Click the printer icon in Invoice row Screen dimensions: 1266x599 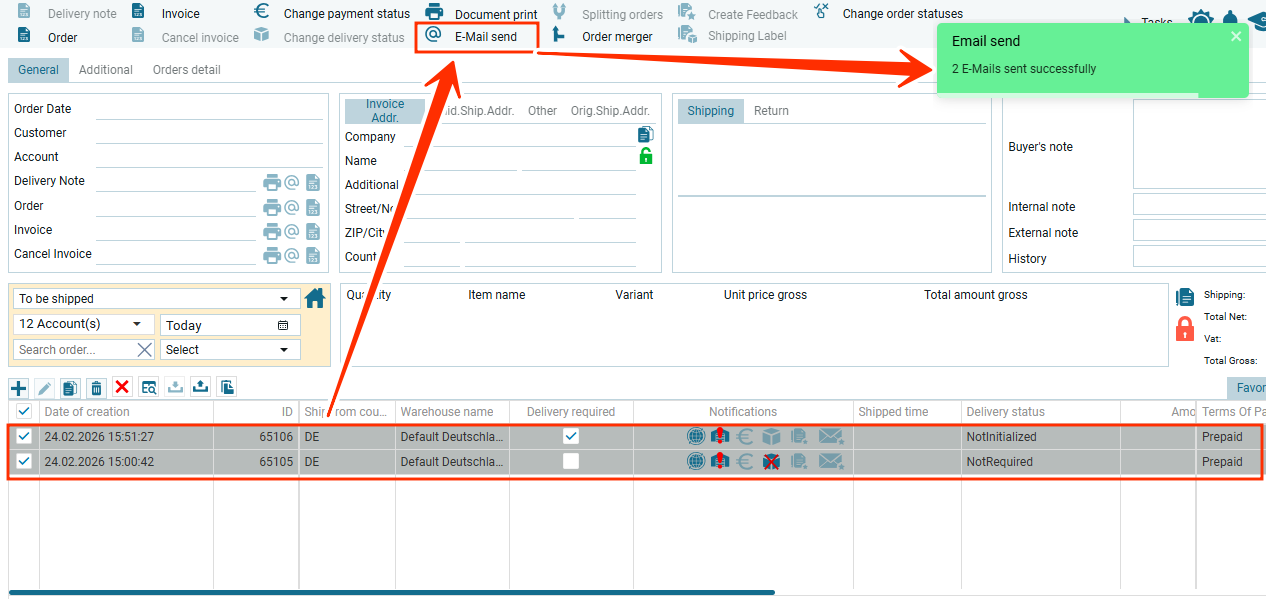click(271, 231)
